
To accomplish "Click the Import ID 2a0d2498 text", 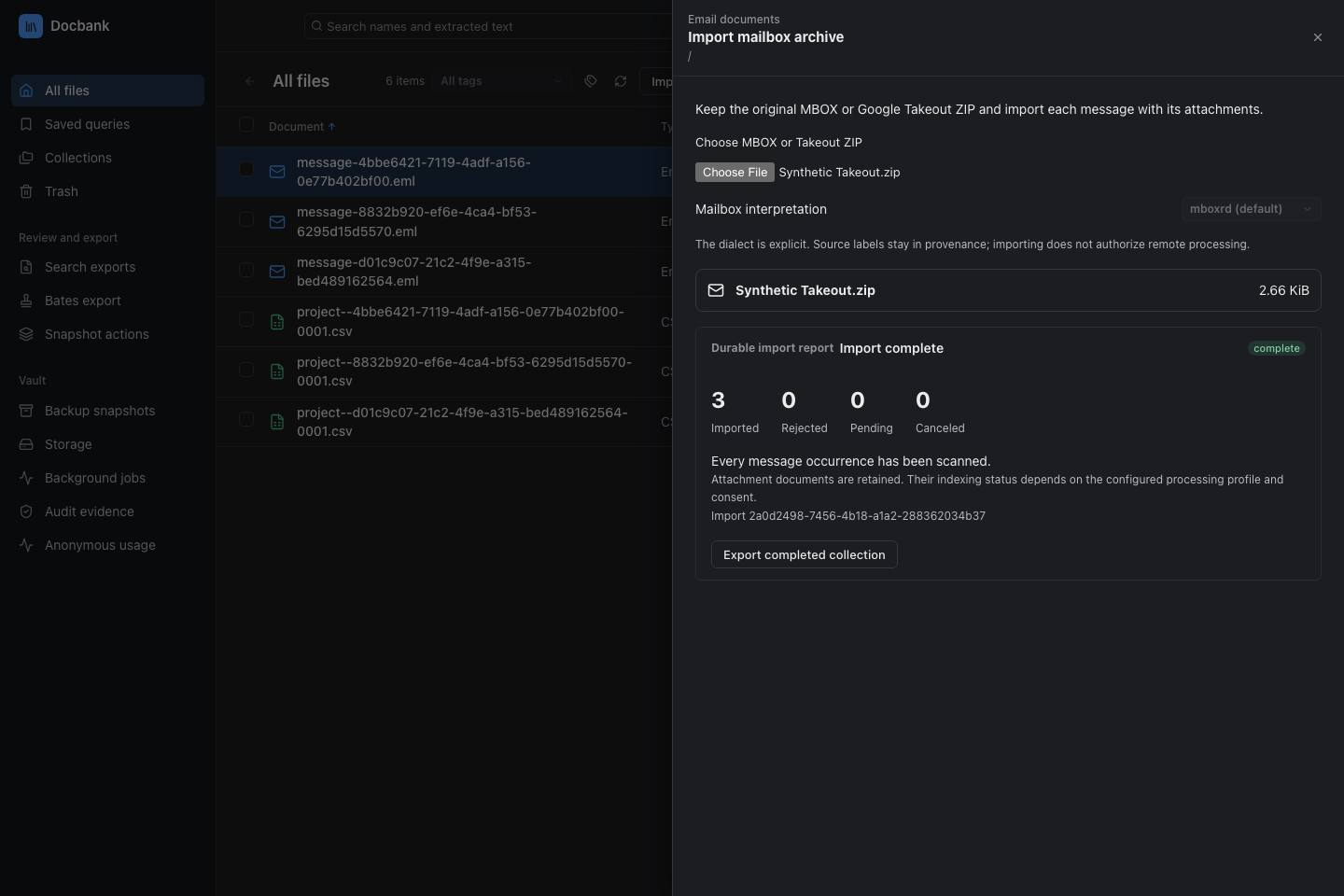I will click(x=848, y=516).
